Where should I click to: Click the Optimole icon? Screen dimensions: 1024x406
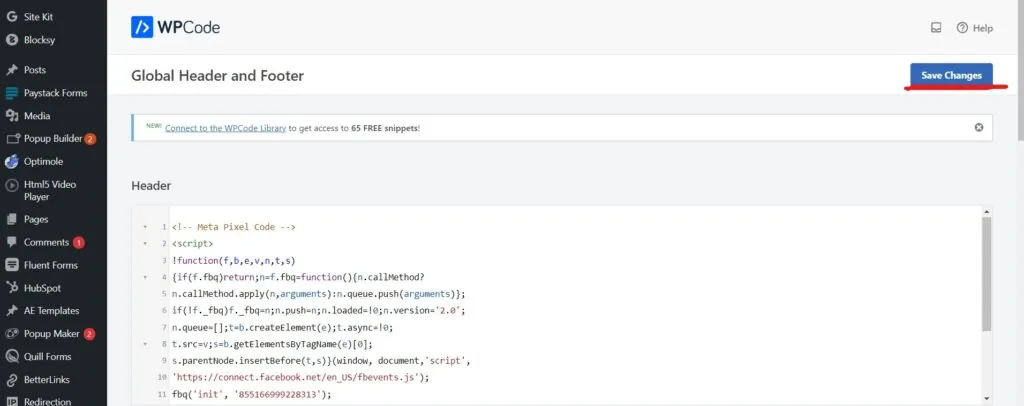coord(12,161)
